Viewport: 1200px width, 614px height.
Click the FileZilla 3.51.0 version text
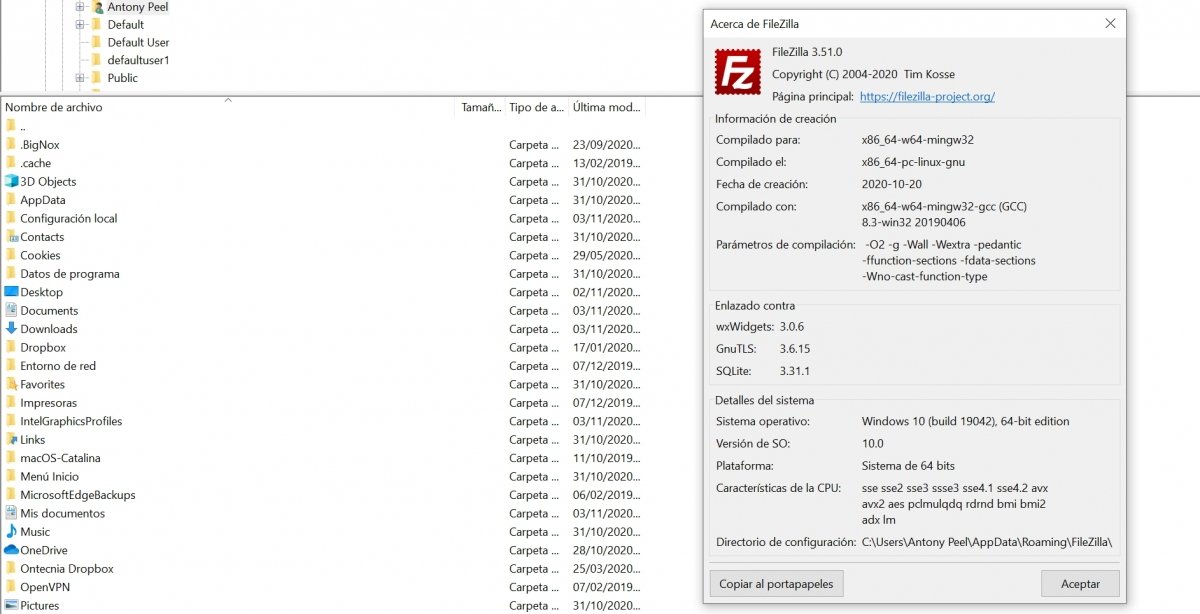[x=807, y=52]
